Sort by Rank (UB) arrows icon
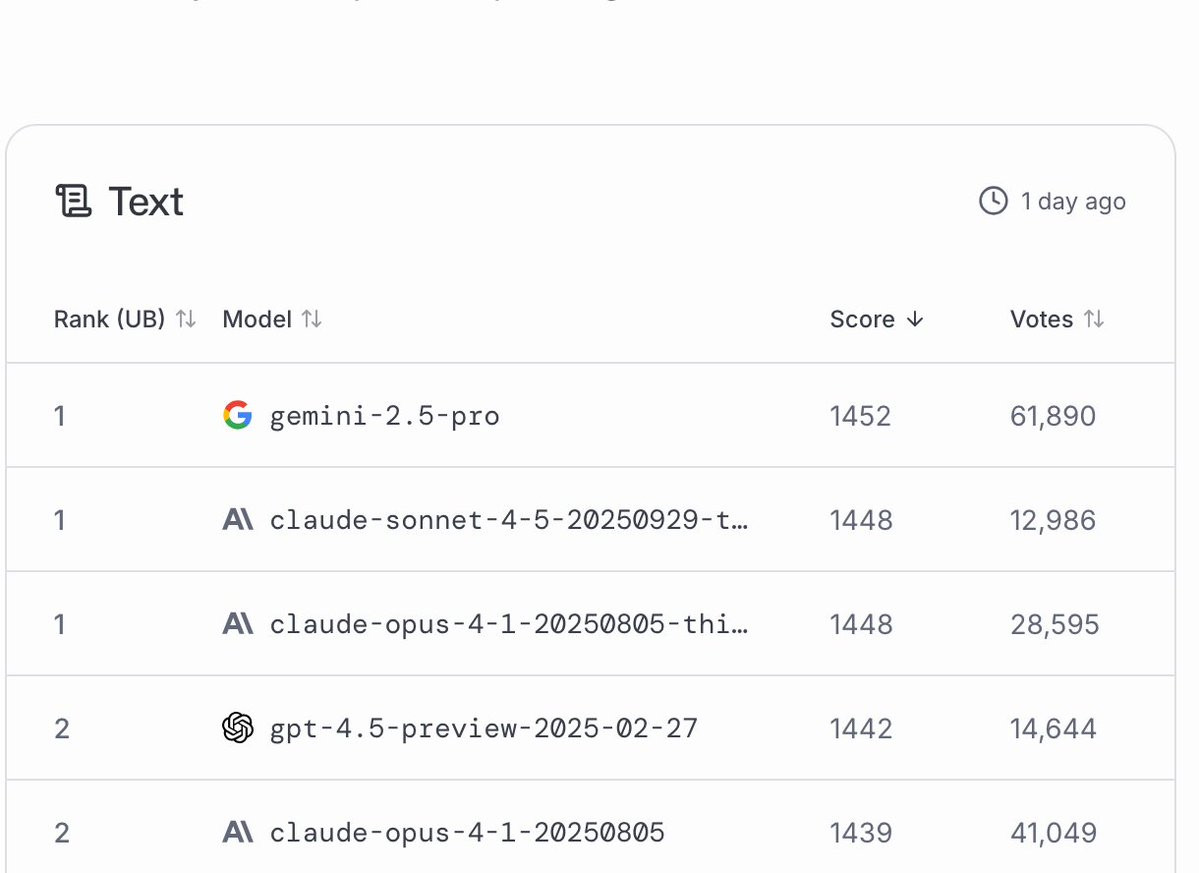The image size is (1199, 873). click(x=186, y=319)
